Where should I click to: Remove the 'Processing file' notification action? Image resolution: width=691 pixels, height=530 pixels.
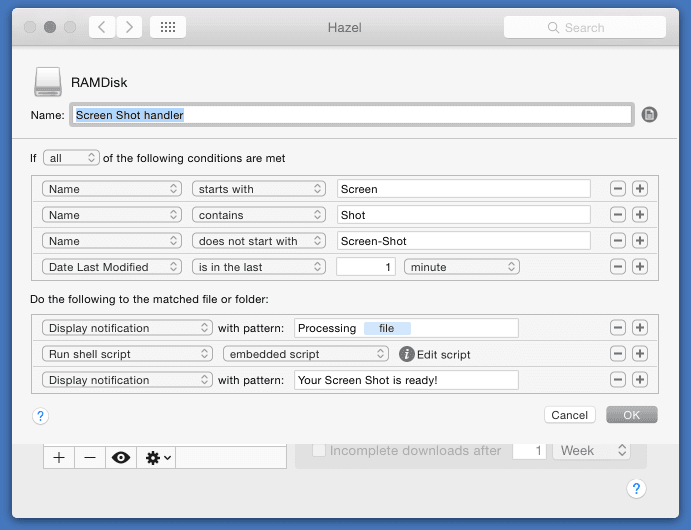pos(618,327)
